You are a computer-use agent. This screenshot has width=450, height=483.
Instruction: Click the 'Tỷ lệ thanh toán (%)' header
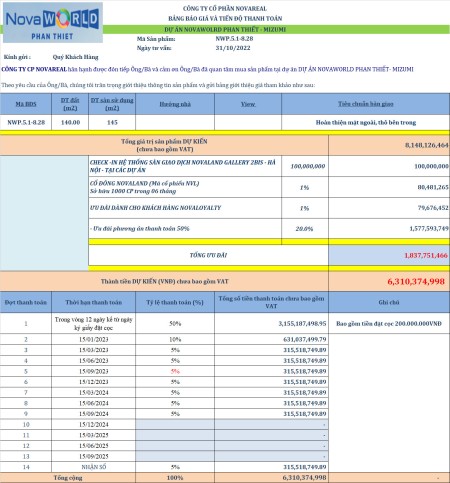click(x=175, y=302)
